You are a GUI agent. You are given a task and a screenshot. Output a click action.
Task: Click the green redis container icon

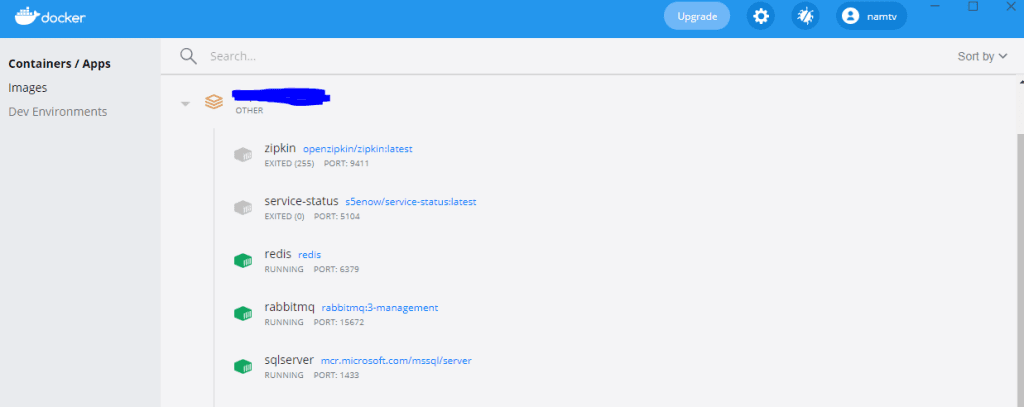[243, 261]
